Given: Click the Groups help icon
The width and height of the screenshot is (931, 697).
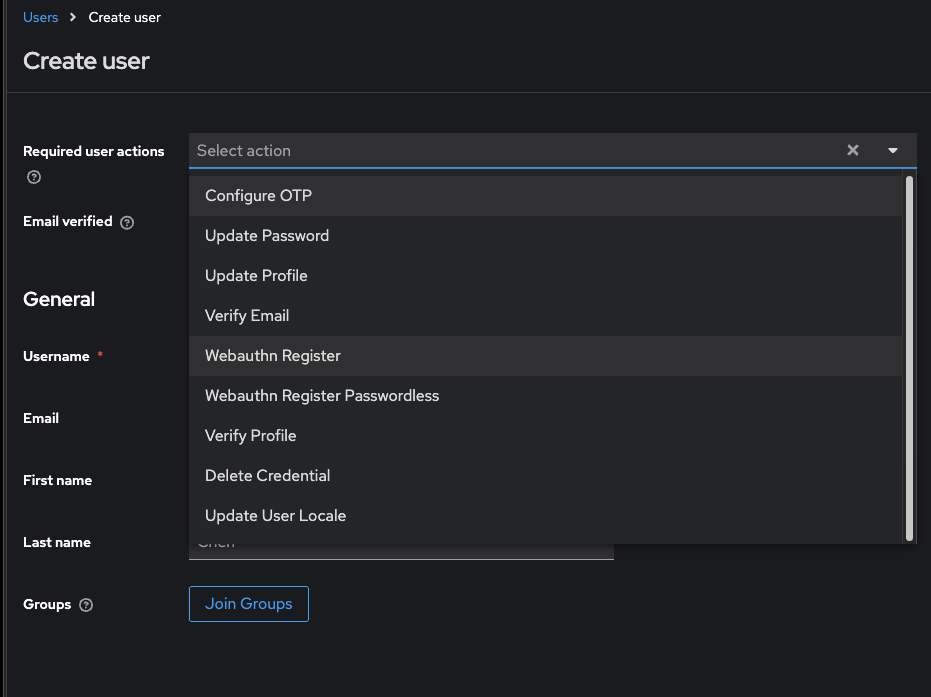Looking at the screenshot, I should click(86, 605).
